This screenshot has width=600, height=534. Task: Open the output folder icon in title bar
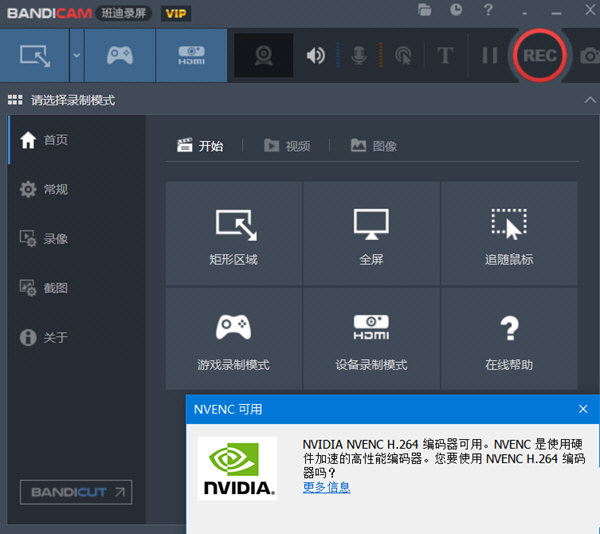[x=424, y=10]
